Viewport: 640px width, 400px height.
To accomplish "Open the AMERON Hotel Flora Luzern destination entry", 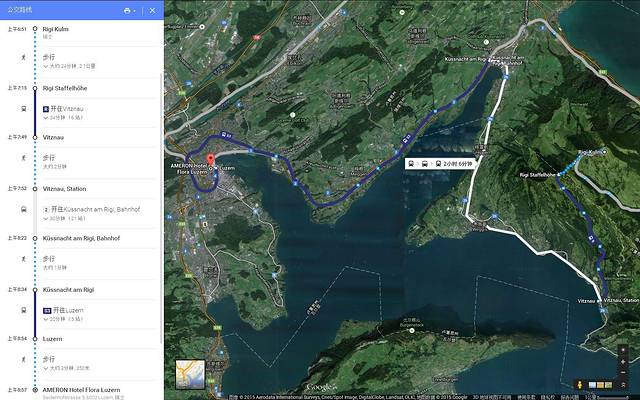I will click(82, 388).
